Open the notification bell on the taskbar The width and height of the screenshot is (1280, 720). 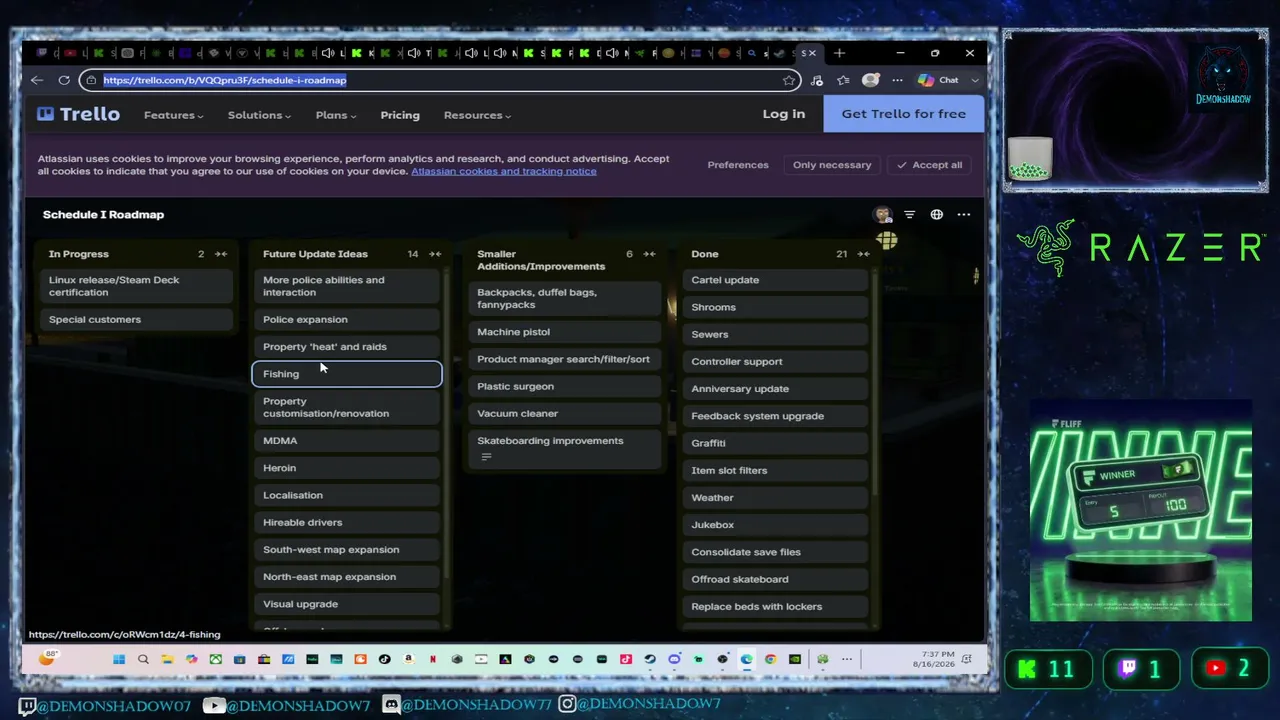[x=965, y=659]
